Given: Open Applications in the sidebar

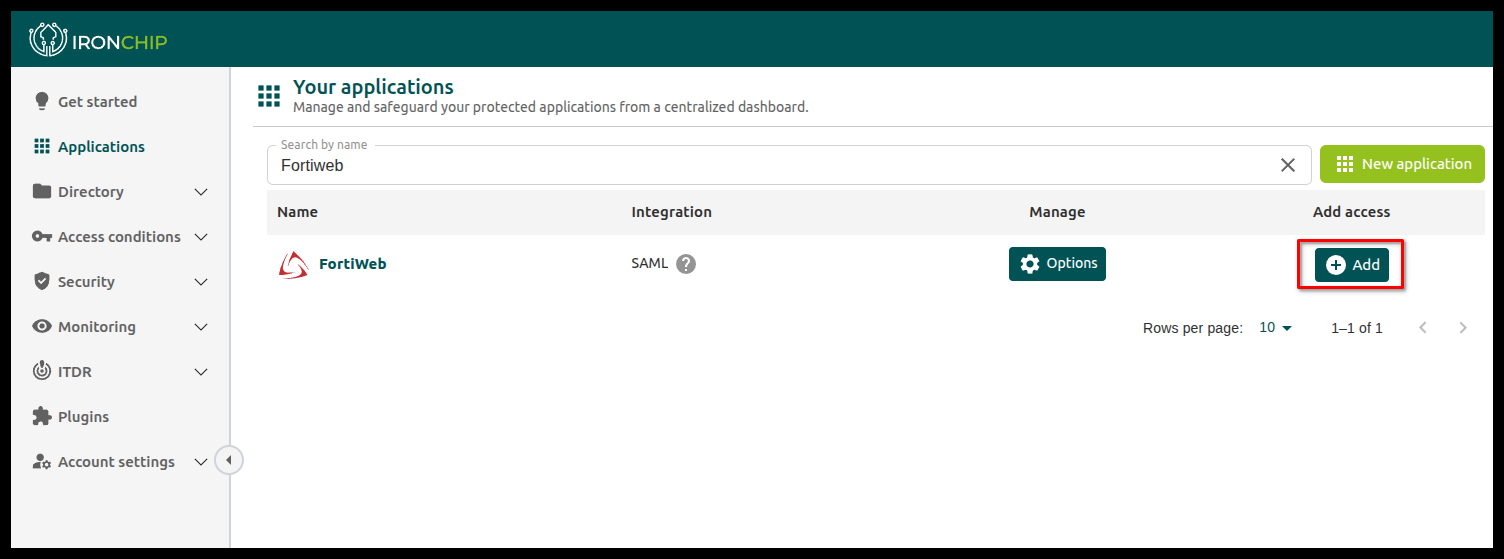Looking at the screenshot, I should [101, 147].
